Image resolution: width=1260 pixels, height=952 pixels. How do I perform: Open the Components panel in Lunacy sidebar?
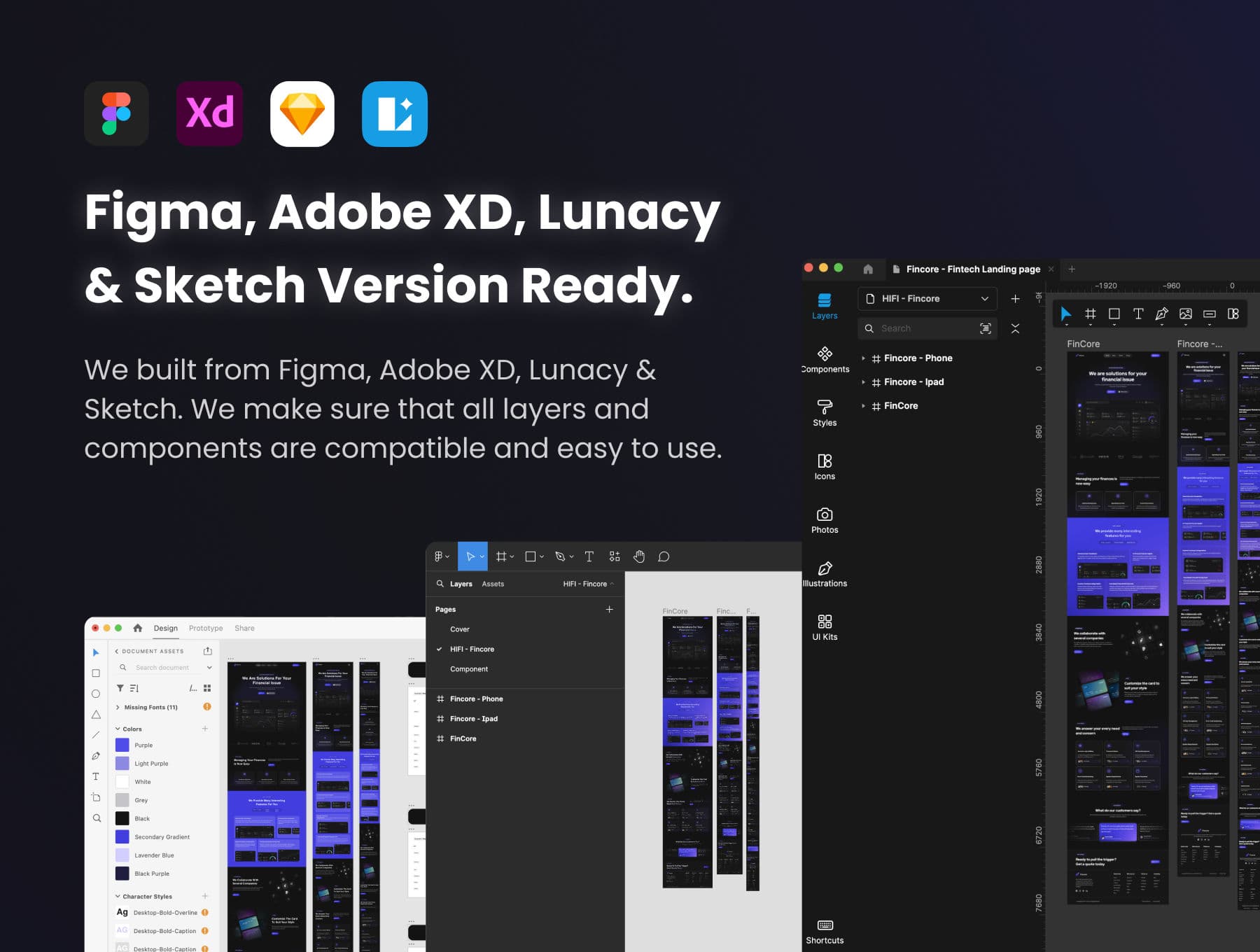825,360
